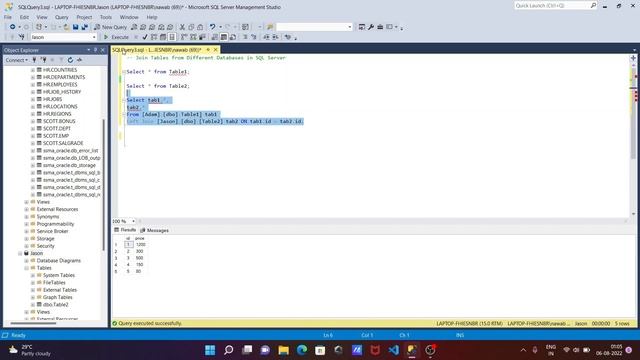
Task: Open the Help menu
Action: point(152,17)
